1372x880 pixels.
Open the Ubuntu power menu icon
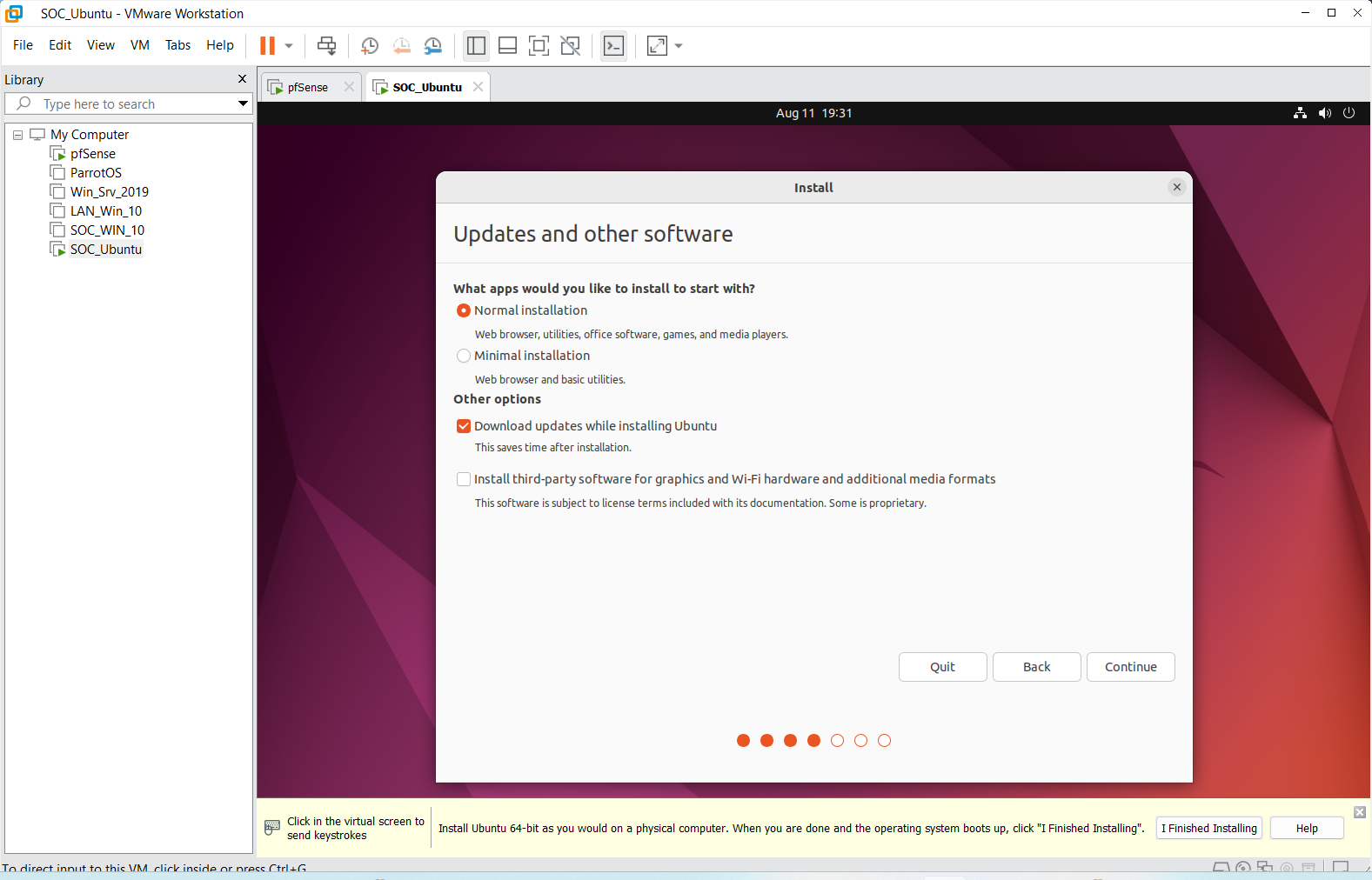pyautogui.click(x=1349, y=113)
